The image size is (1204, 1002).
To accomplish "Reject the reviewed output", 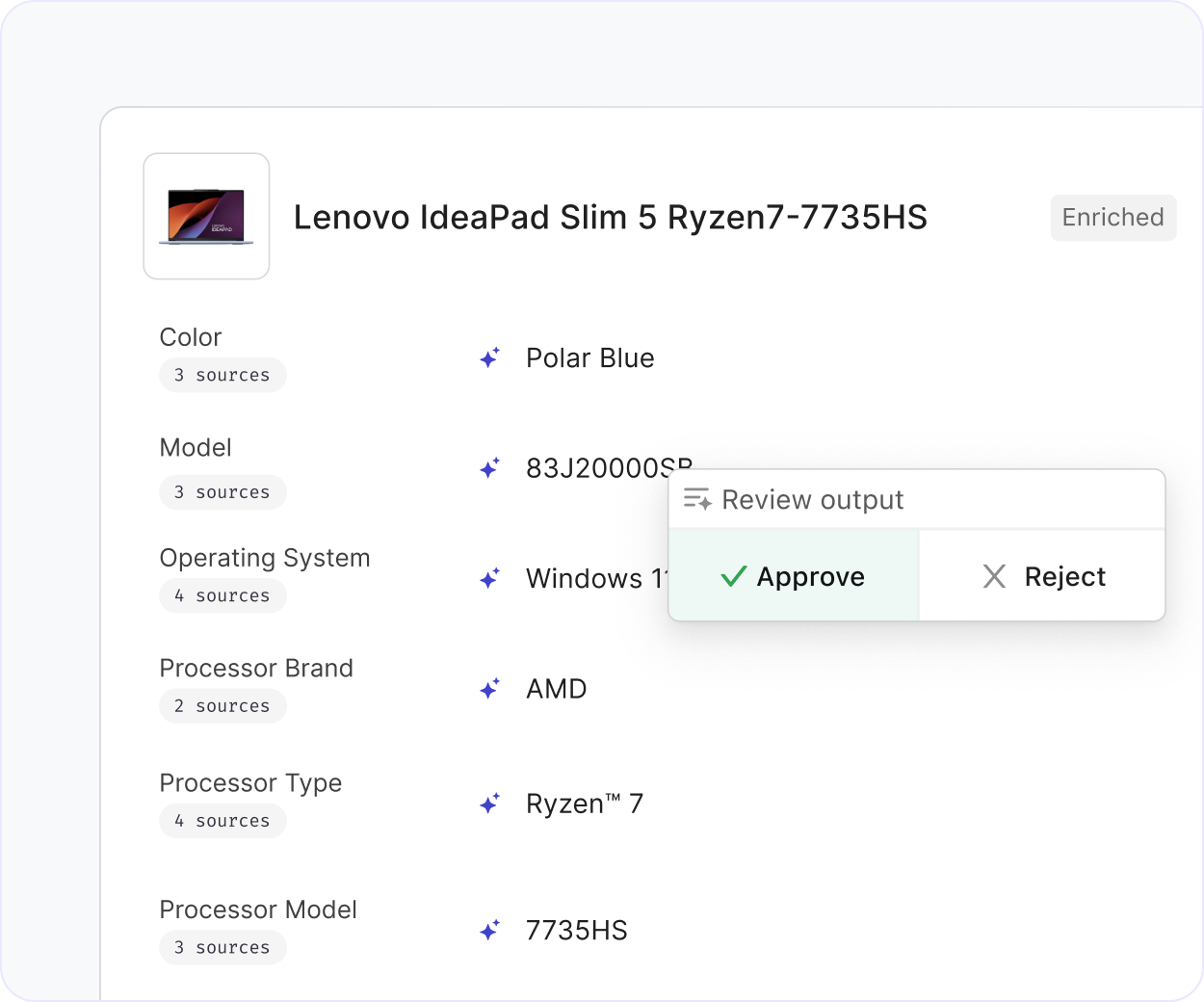I will (1042, 576).
